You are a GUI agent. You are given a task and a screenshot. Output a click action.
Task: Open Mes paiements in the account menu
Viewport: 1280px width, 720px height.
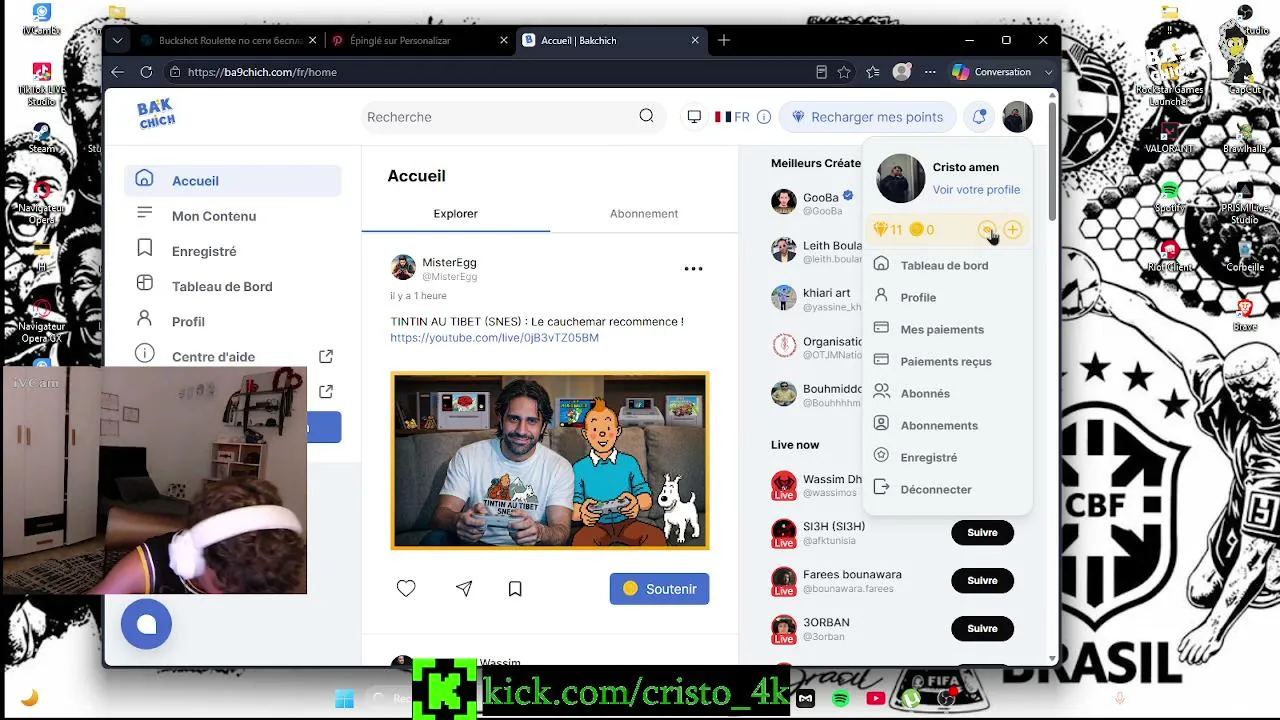pos(946,329)
